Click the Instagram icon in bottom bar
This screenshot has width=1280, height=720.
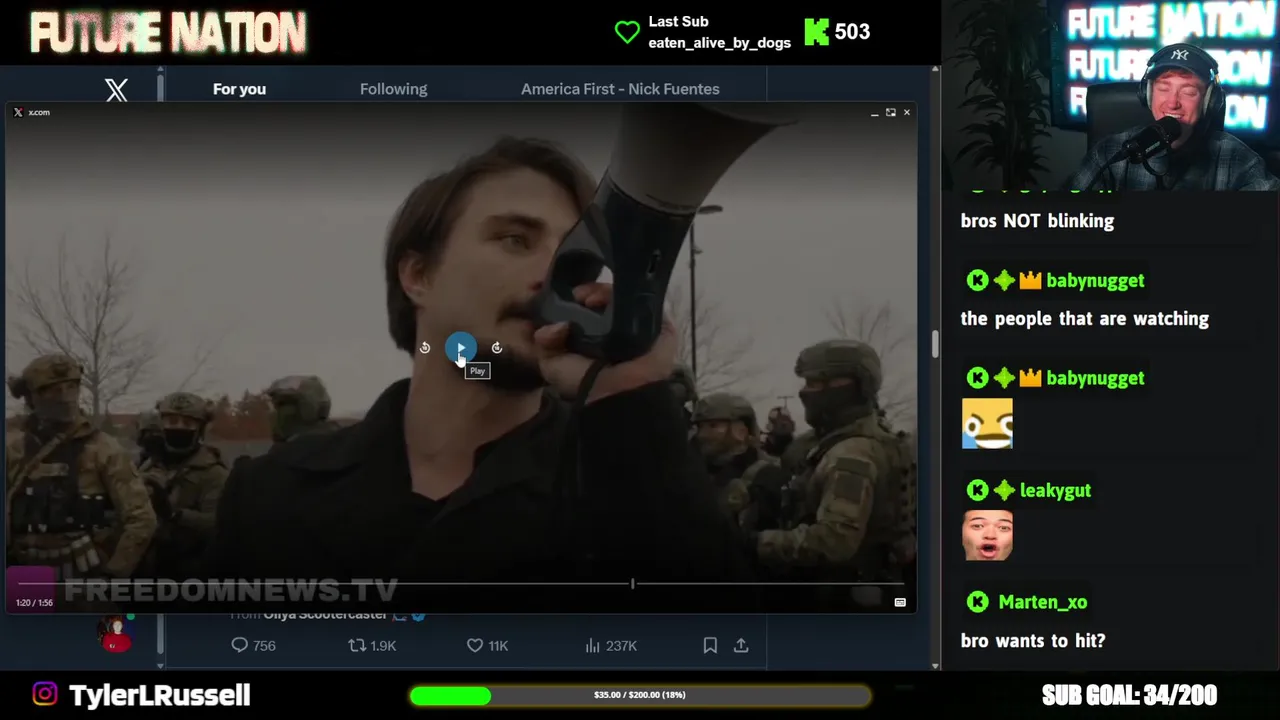(x=45, y=694)
